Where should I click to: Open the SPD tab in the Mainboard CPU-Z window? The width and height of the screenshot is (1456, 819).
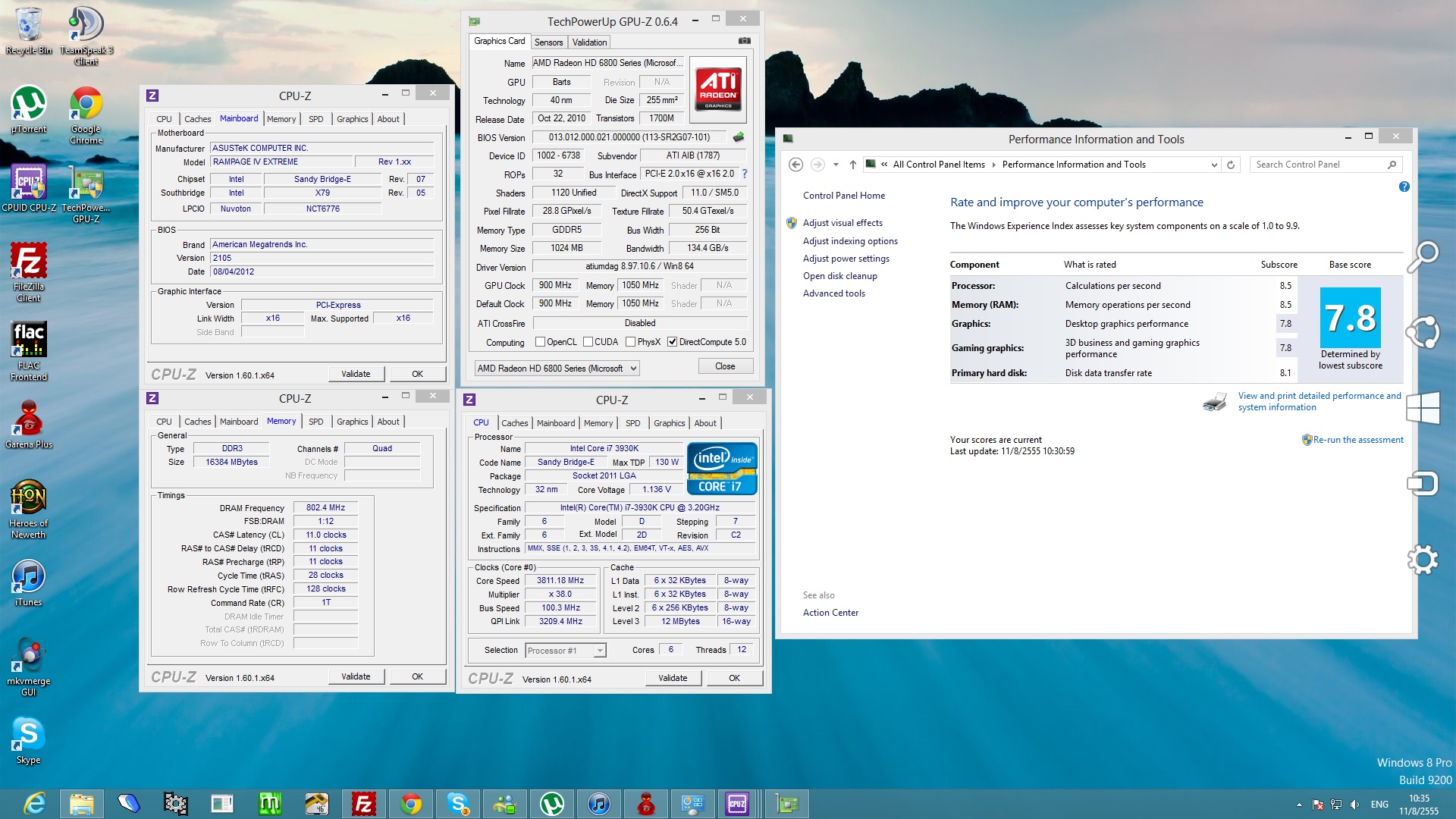point(315,119)
